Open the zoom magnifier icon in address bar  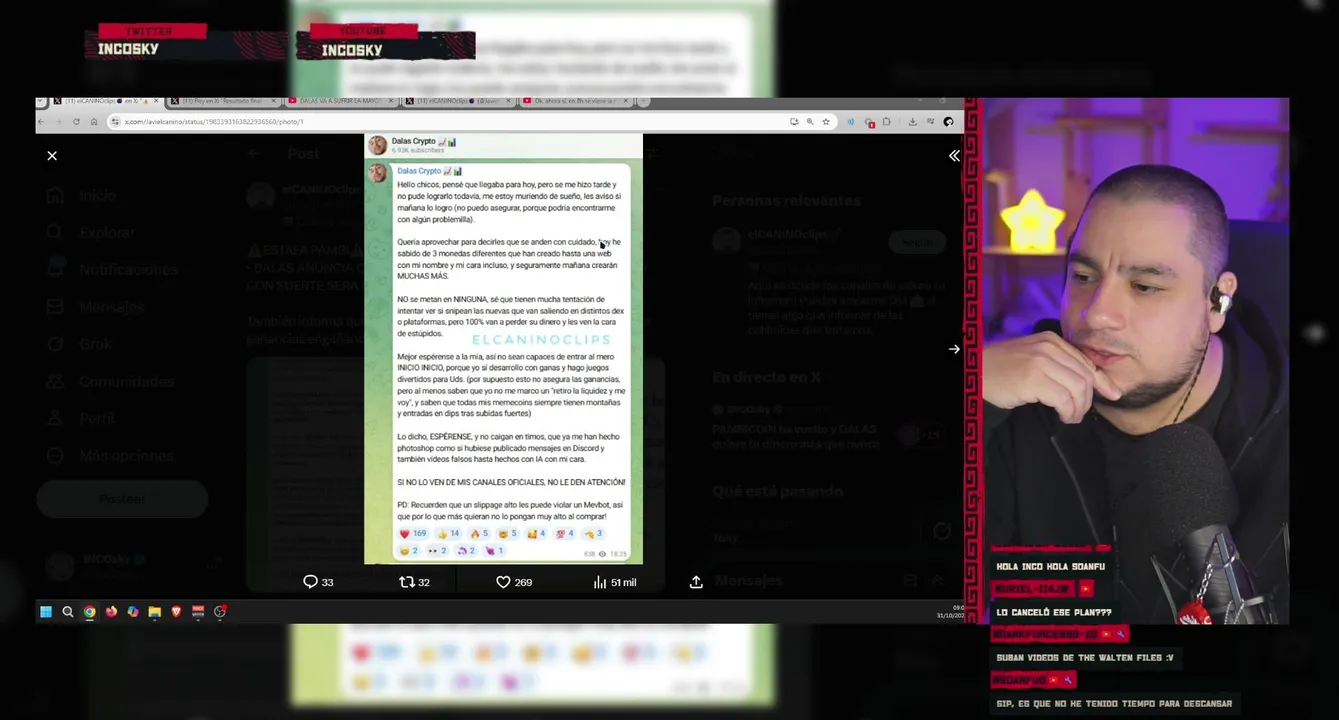pyautogui.click(x=810, y=121)
